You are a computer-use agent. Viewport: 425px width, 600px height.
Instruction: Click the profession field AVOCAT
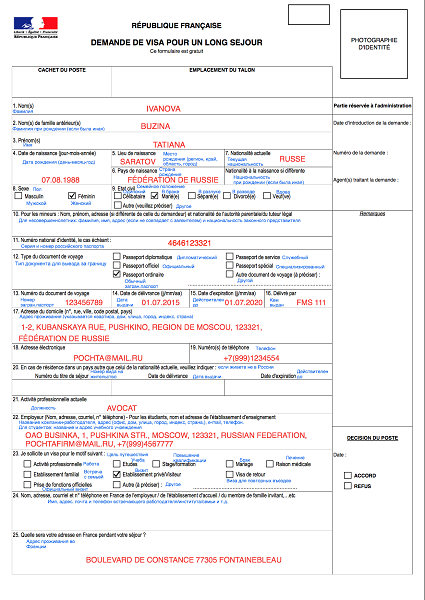coord(122,408)
